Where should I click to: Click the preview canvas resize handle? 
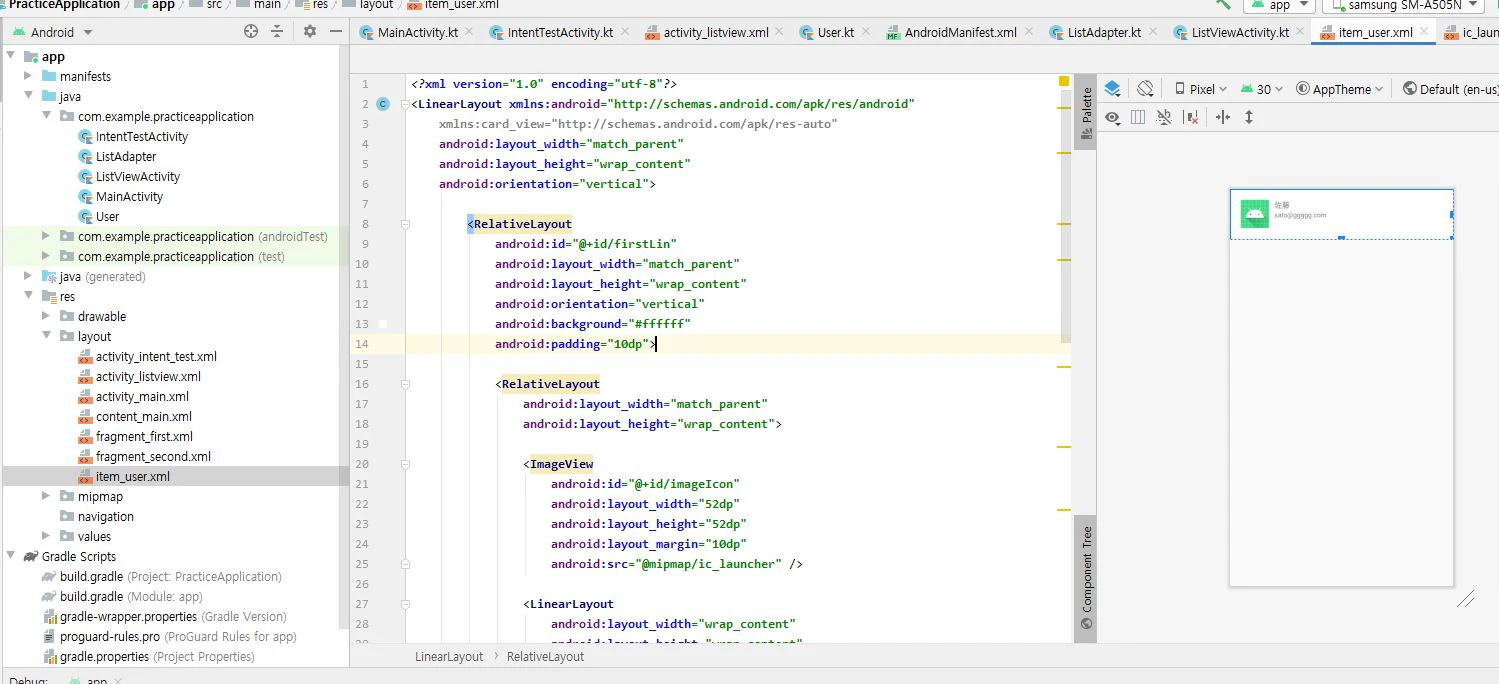pyautogui.click(x=1466, y=599)
